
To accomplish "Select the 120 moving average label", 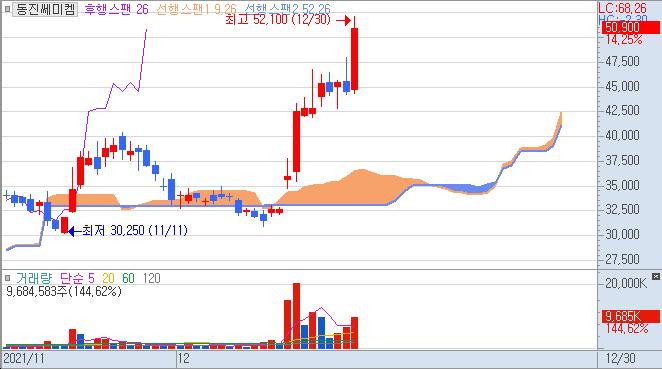I will 152,278.
